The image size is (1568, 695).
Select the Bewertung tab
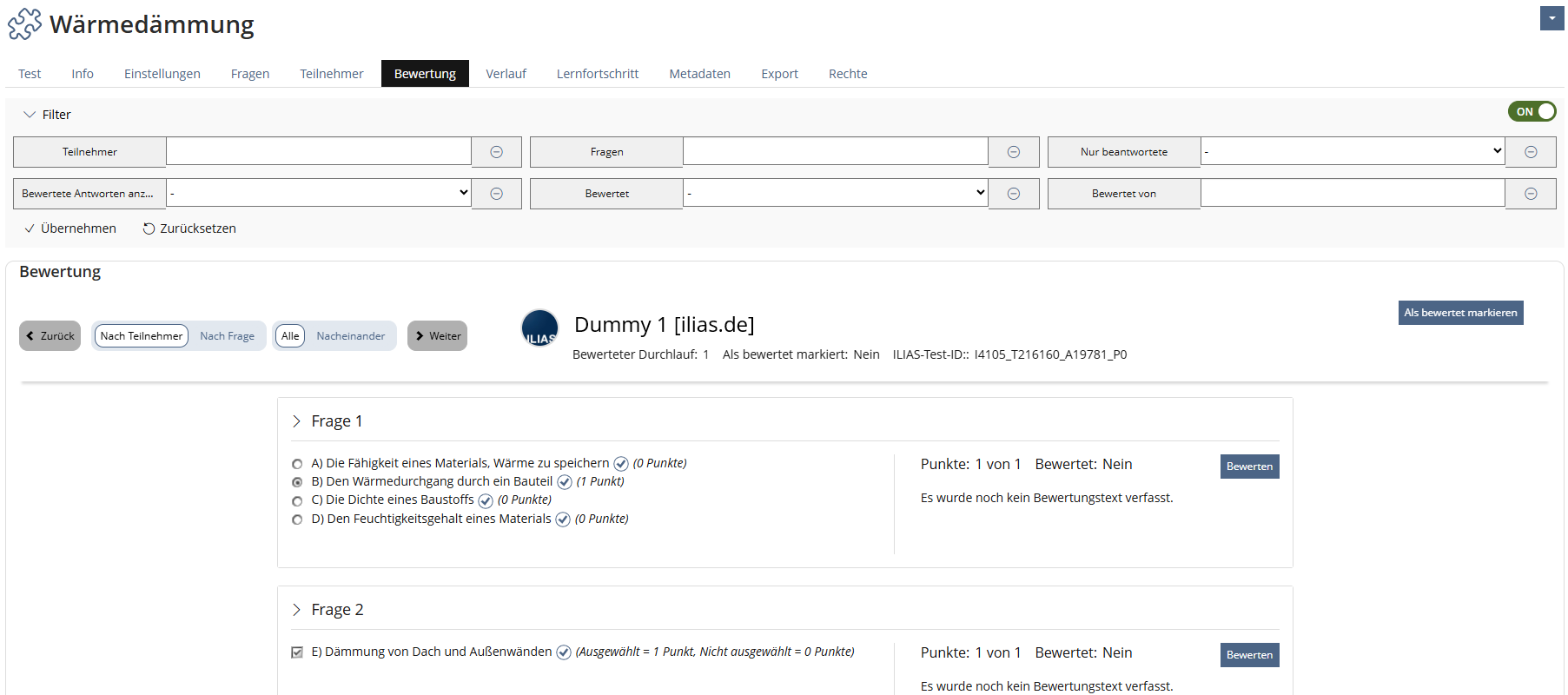pyautogui.click(x=425, y=74)
